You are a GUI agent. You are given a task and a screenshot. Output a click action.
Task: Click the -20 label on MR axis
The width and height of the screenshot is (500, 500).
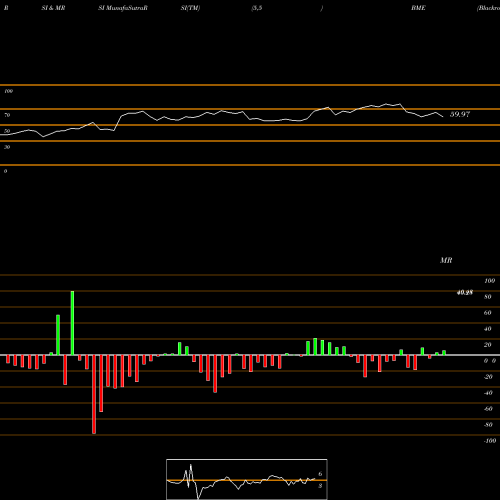(488, 377)
